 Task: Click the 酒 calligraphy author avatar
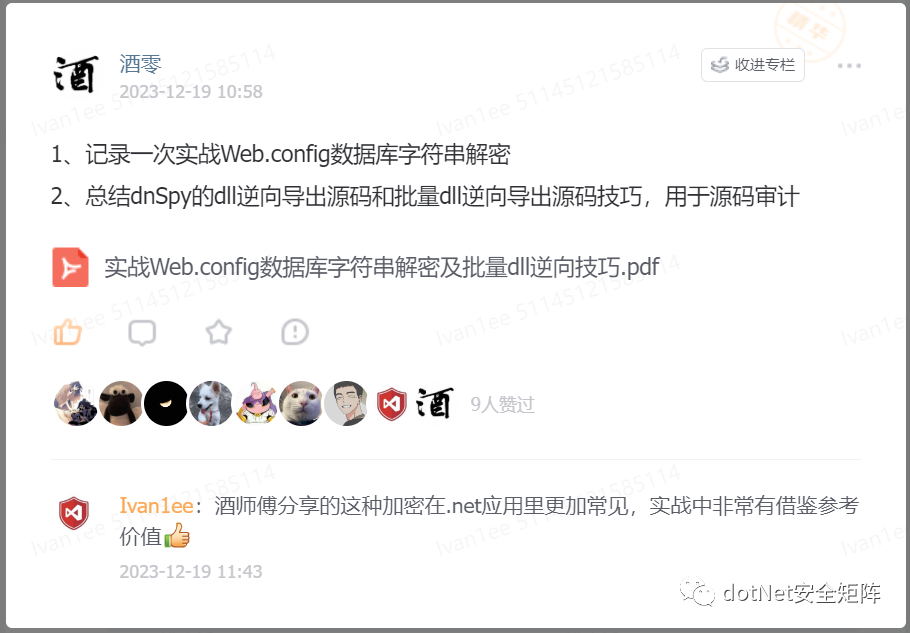(x=75, y=74)
